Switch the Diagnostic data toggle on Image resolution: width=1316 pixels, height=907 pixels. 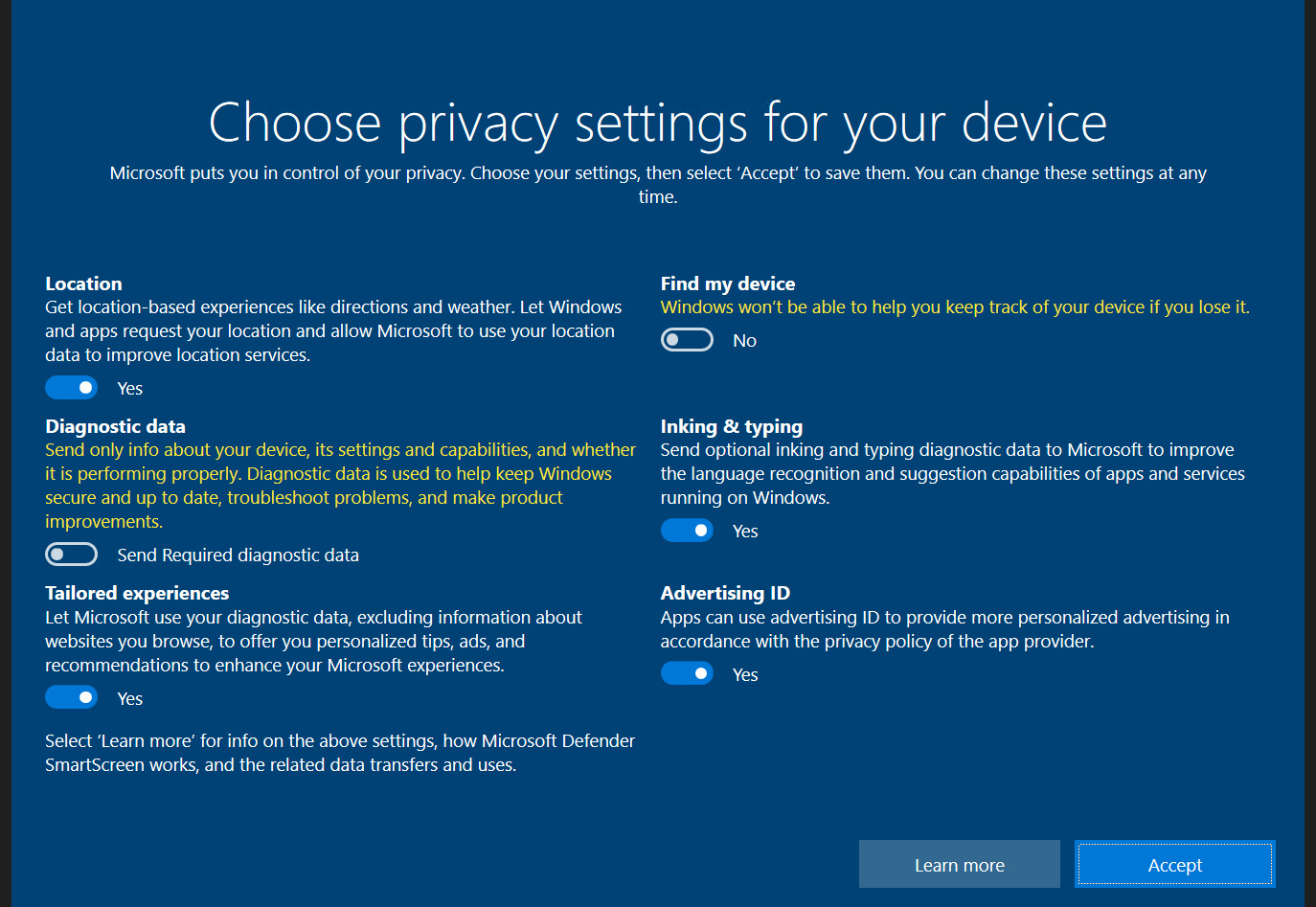click(71, 555)
